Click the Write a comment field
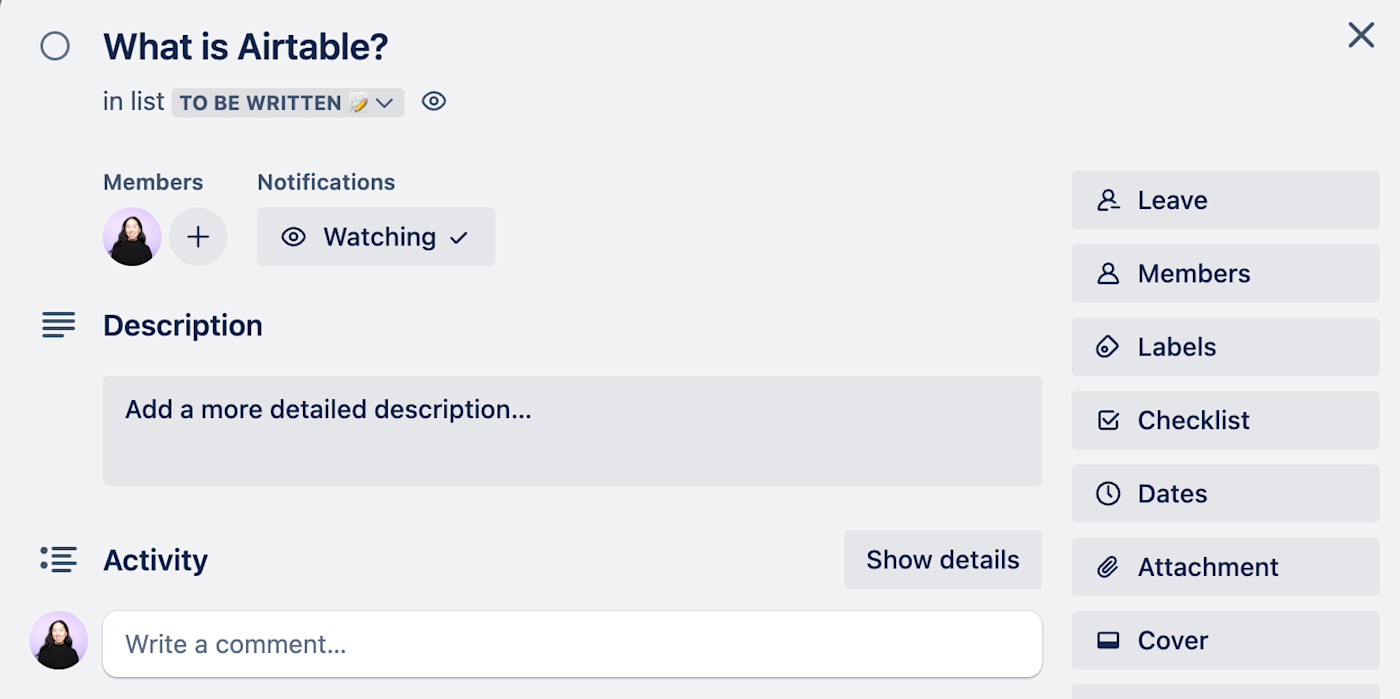Viewport: 1400px width, 699px height. 572,644
